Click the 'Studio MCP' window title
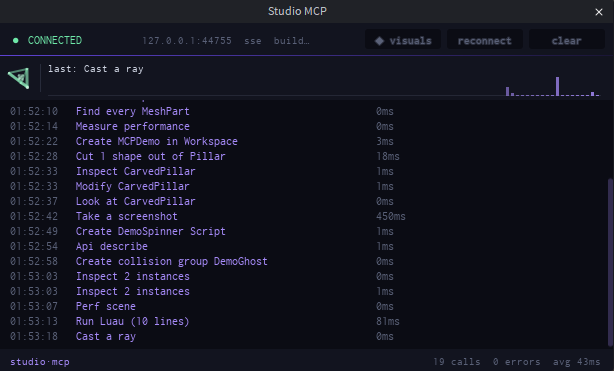The image size is (614, 371). [x=297, y=11]
